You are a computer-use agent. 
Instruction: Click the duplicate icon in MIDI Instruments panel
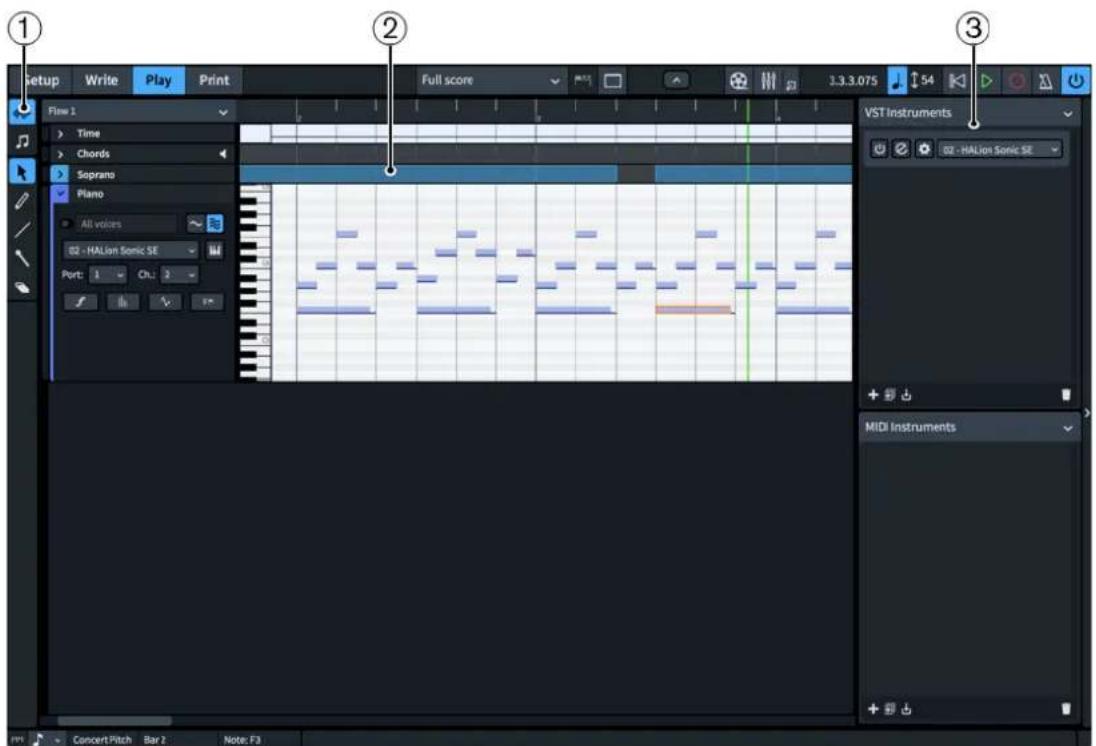pyautogui.click(x=890, y=709)
